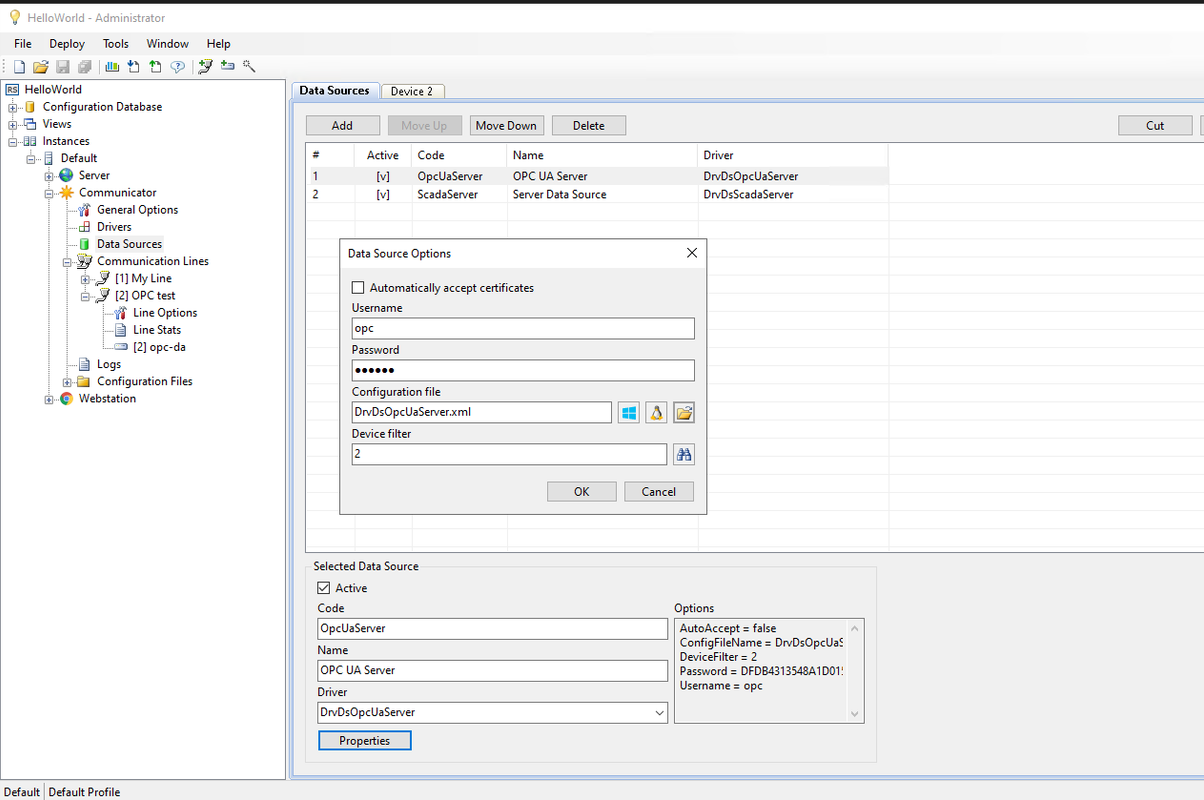Click the Save All toolbar icon

pos(85,67)
